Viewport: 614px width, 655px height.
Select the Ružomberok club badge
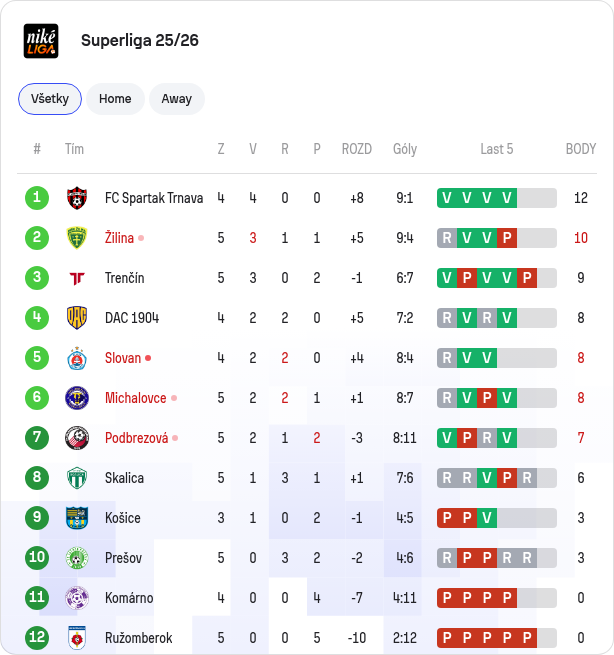[x=77, y=638]
